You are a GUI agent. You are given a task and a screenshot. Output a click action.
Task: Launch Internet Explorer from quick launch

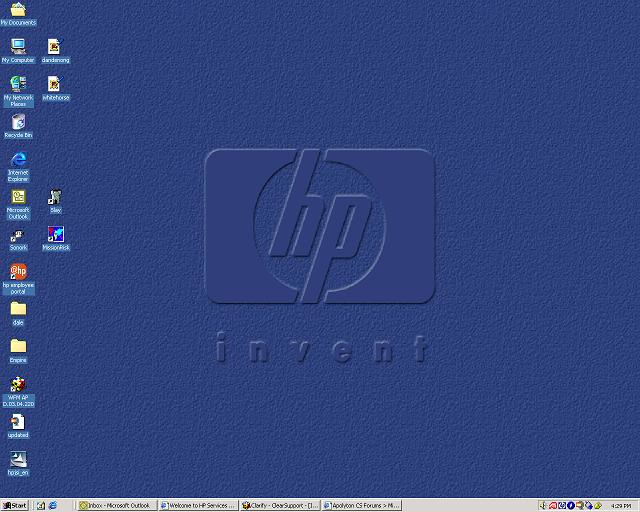coord(53,505)
